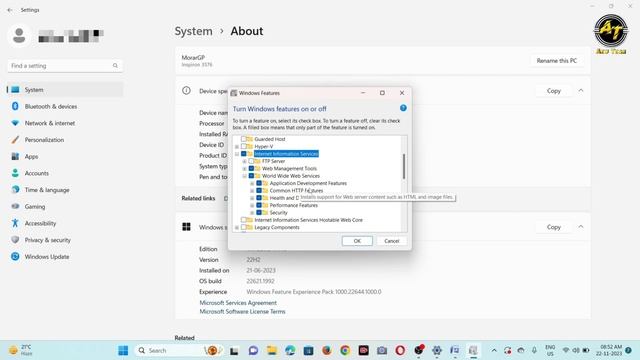Image resolution: width=640 pixels, height=360 pixels.
Task: Open the Microsoft Store taskbar icon
Action: coord(309,350)
